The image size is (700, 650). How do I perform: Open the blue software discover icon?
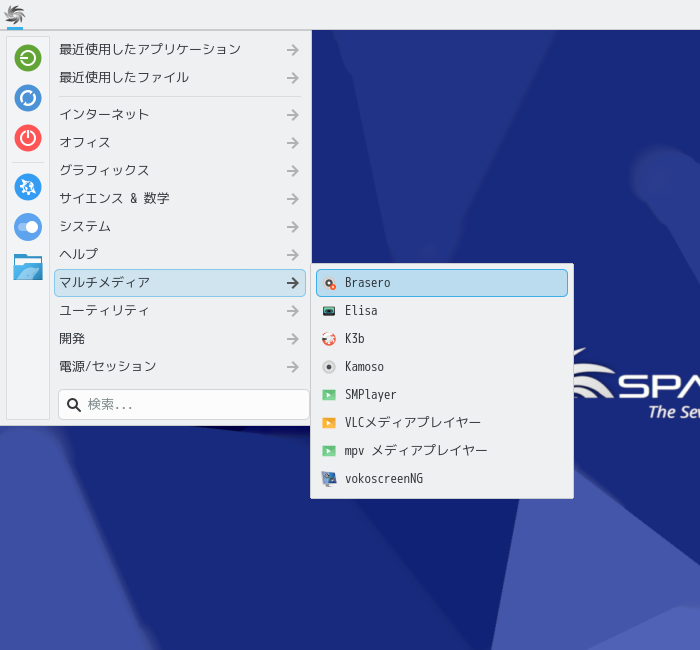point(28,187)
